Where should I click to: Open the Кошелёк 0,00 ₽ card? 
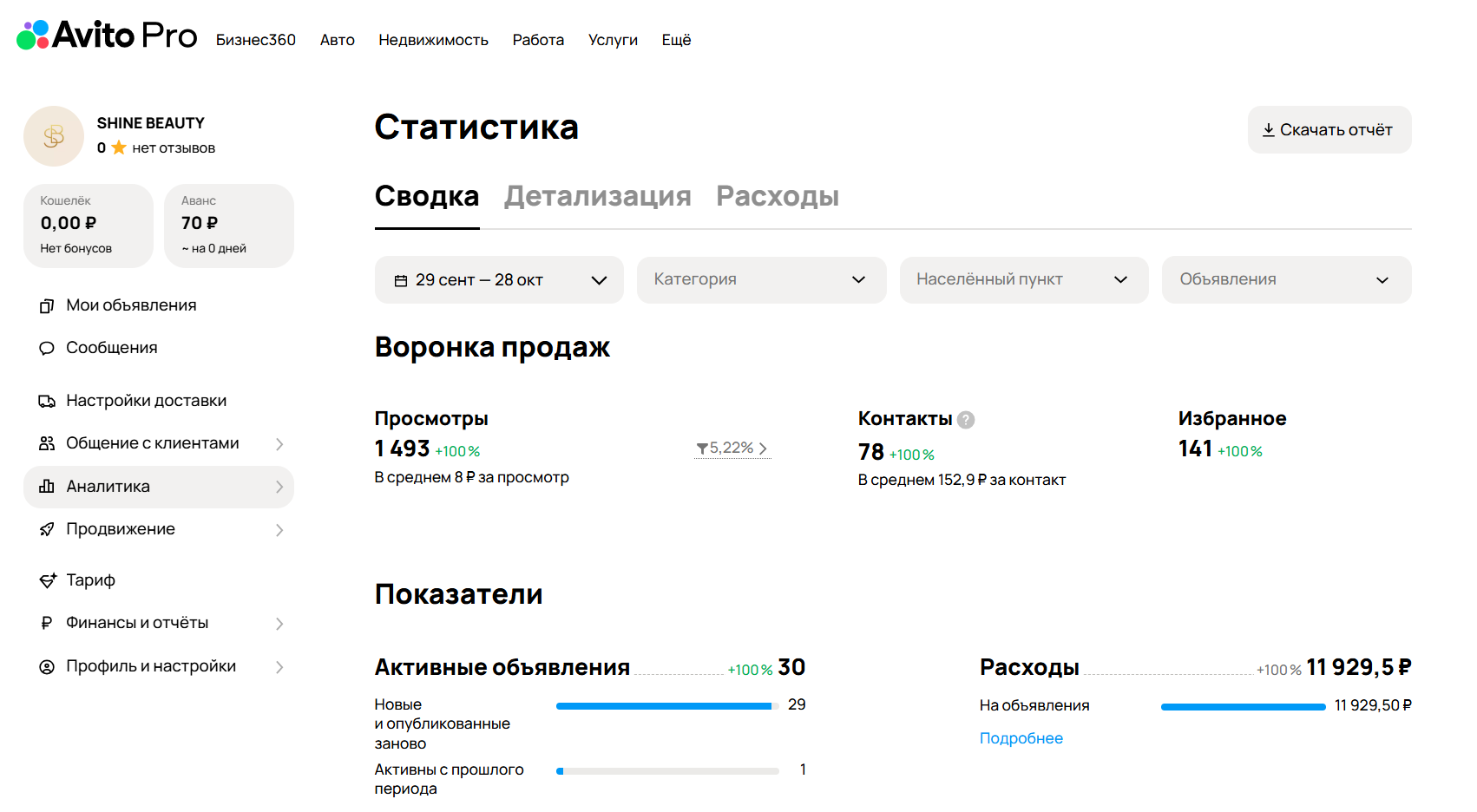89,226
